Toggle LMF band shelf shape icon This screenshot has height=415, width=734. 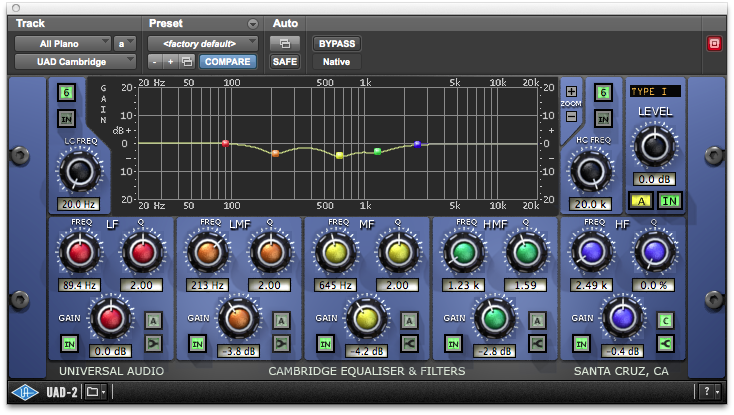pos(281,343)
